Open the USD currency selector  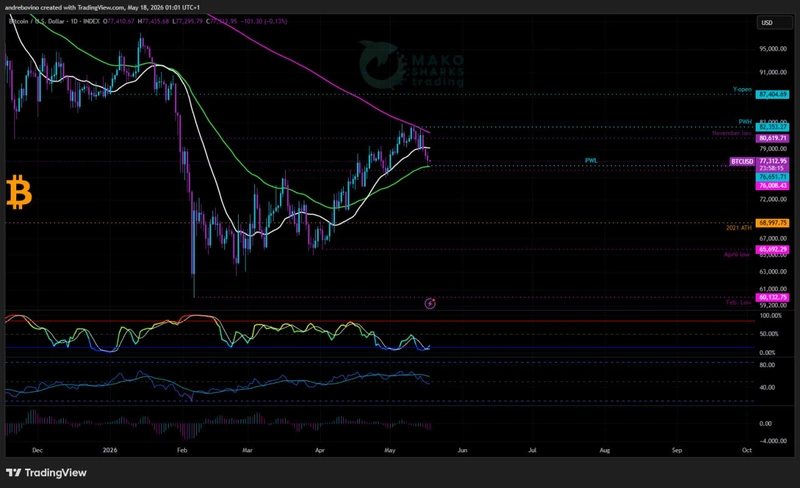point(773,22)
